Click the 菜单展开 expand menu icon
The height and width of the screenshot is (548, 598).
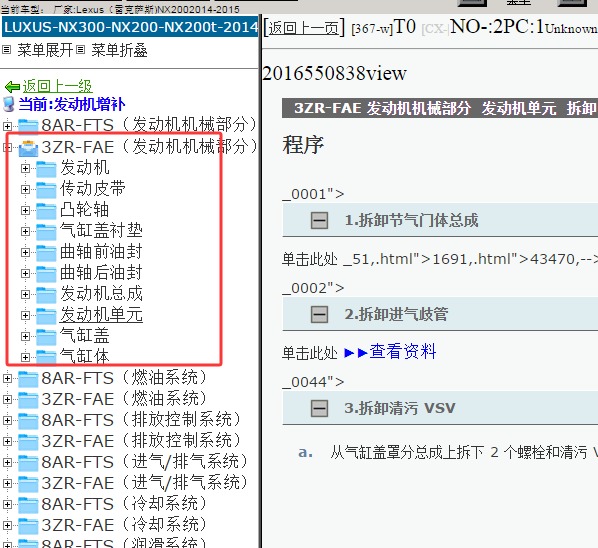(6, 50)
